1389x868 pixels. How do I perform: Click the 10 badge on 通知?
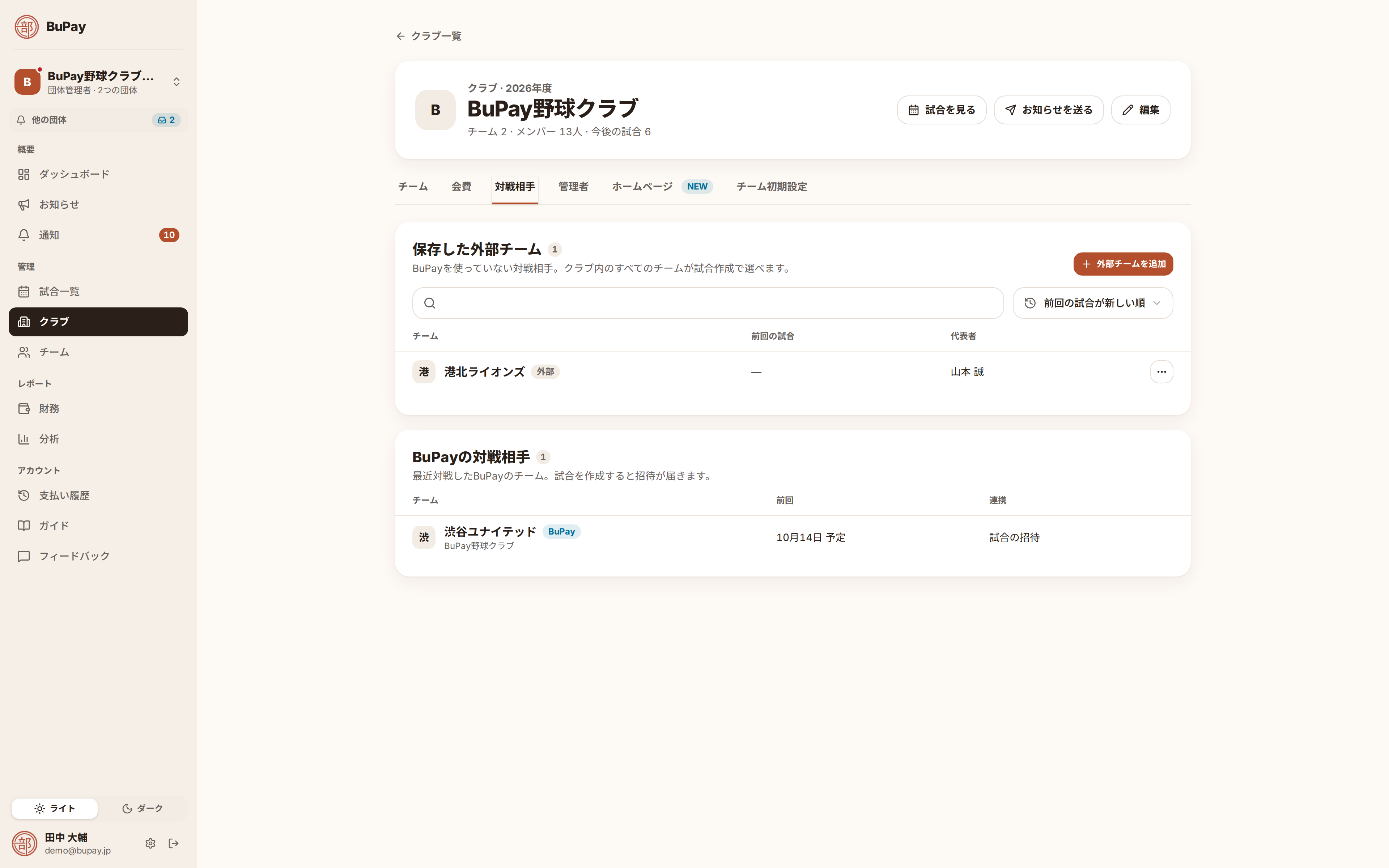click(169, 235)
